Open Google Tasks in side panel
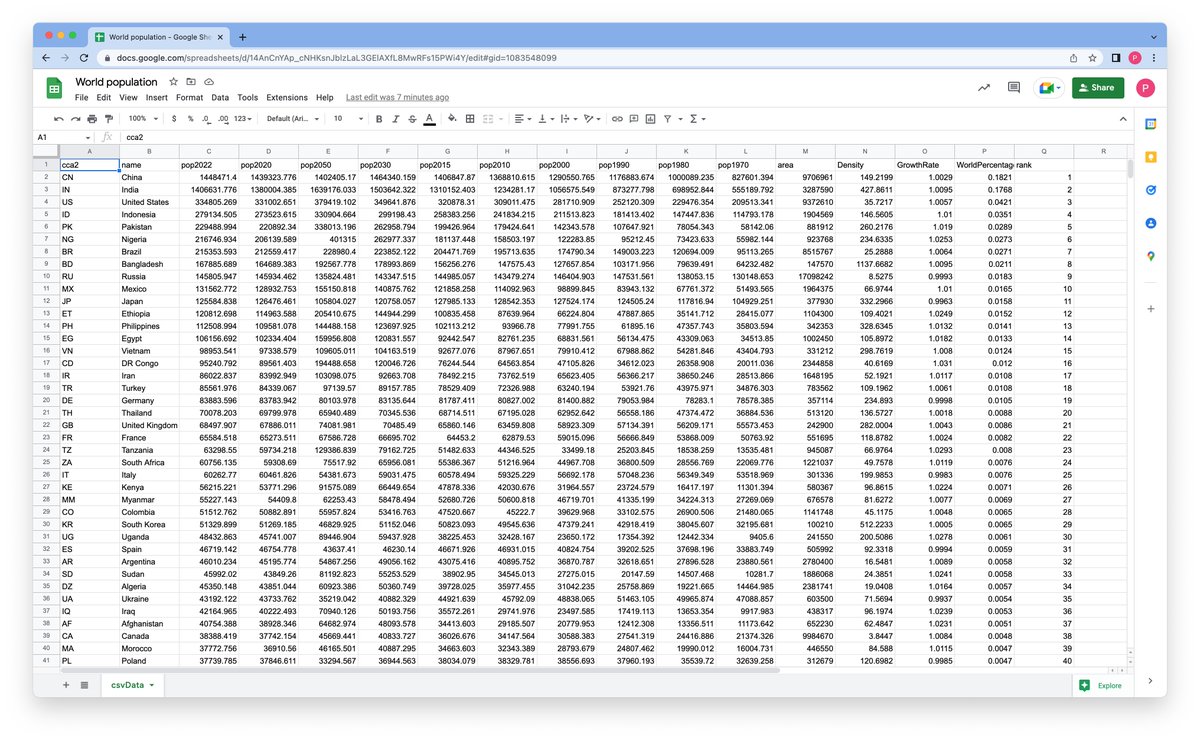 [1151, 190]
